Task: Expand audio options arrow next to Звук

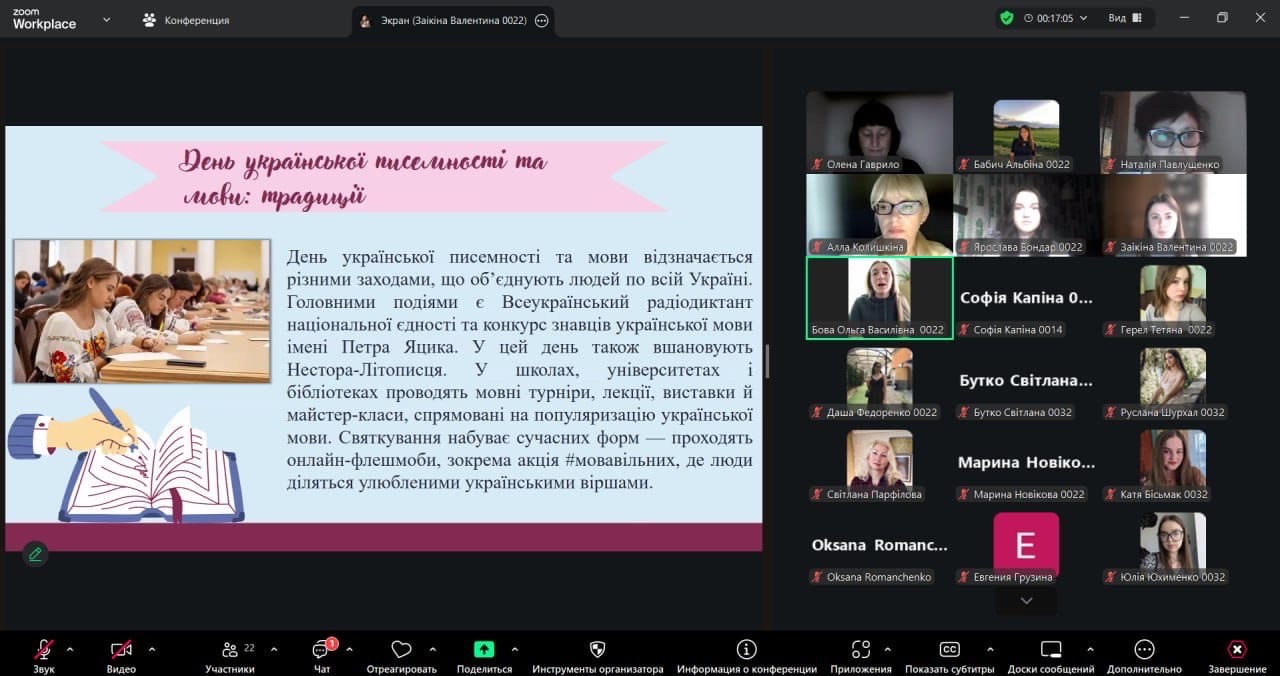Action: [76, 648]
